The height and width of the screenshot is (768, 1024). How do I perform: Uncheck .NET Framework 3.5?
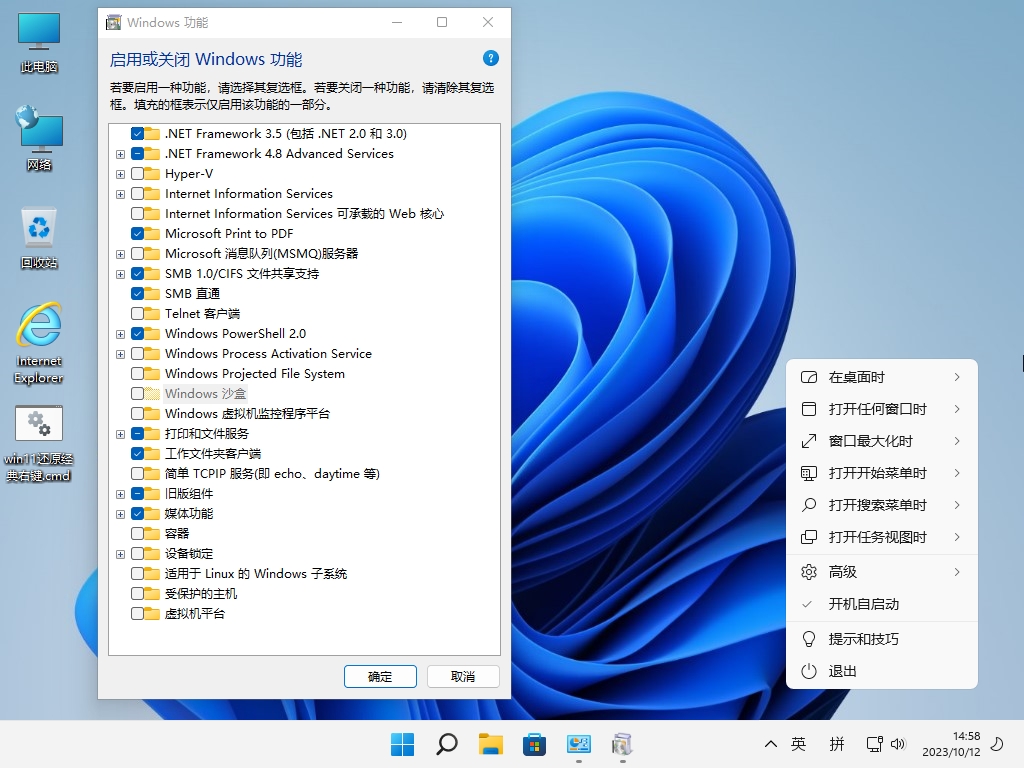tap(137, 133)
